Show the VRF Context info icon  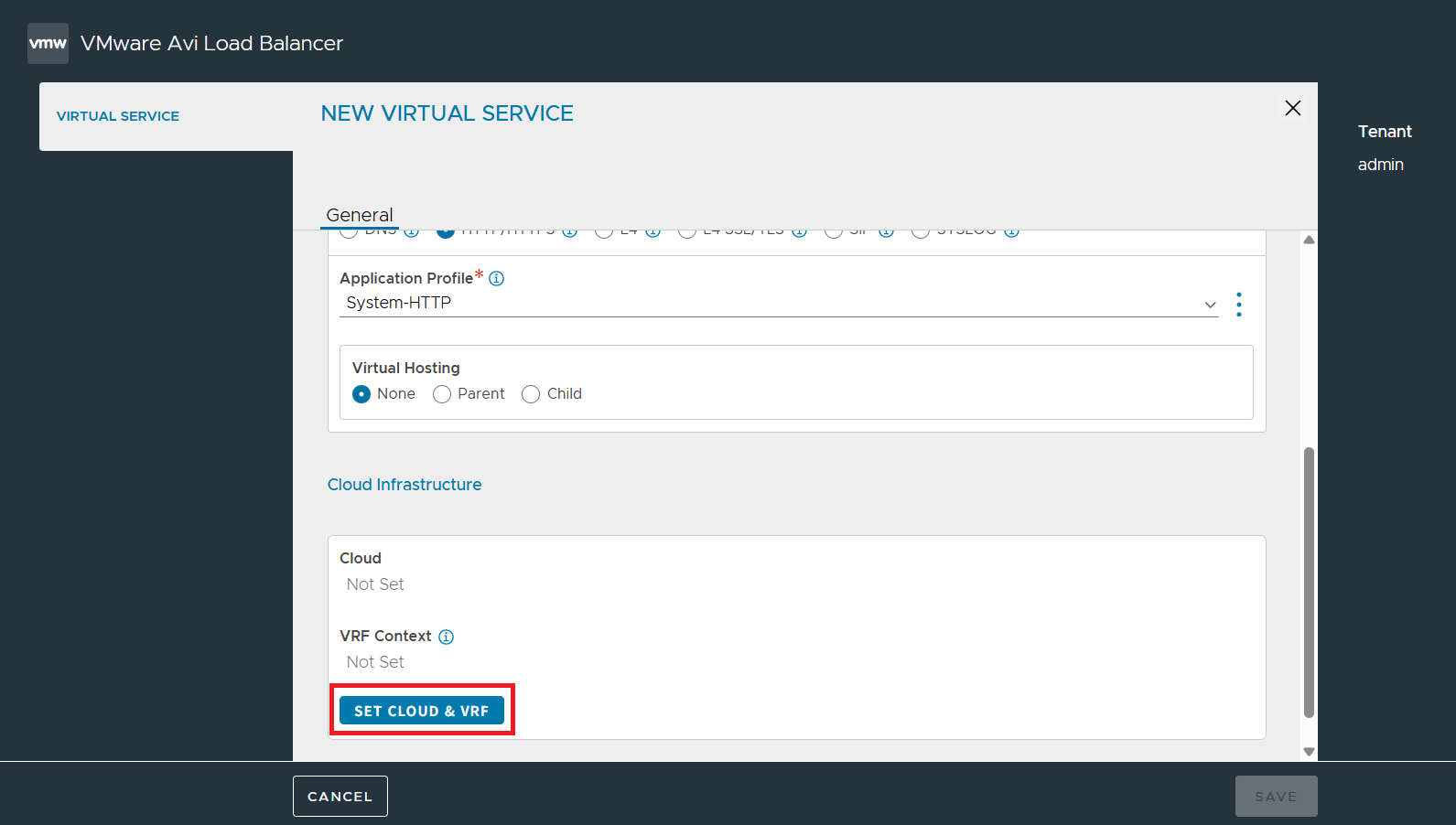tap(447, 637)
